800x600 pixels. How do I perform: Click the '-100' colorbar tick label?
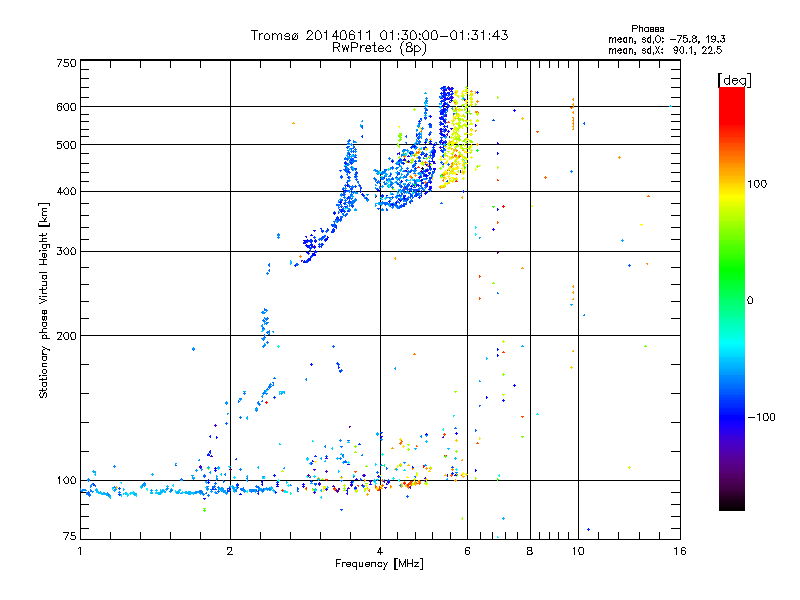(761, 417)
